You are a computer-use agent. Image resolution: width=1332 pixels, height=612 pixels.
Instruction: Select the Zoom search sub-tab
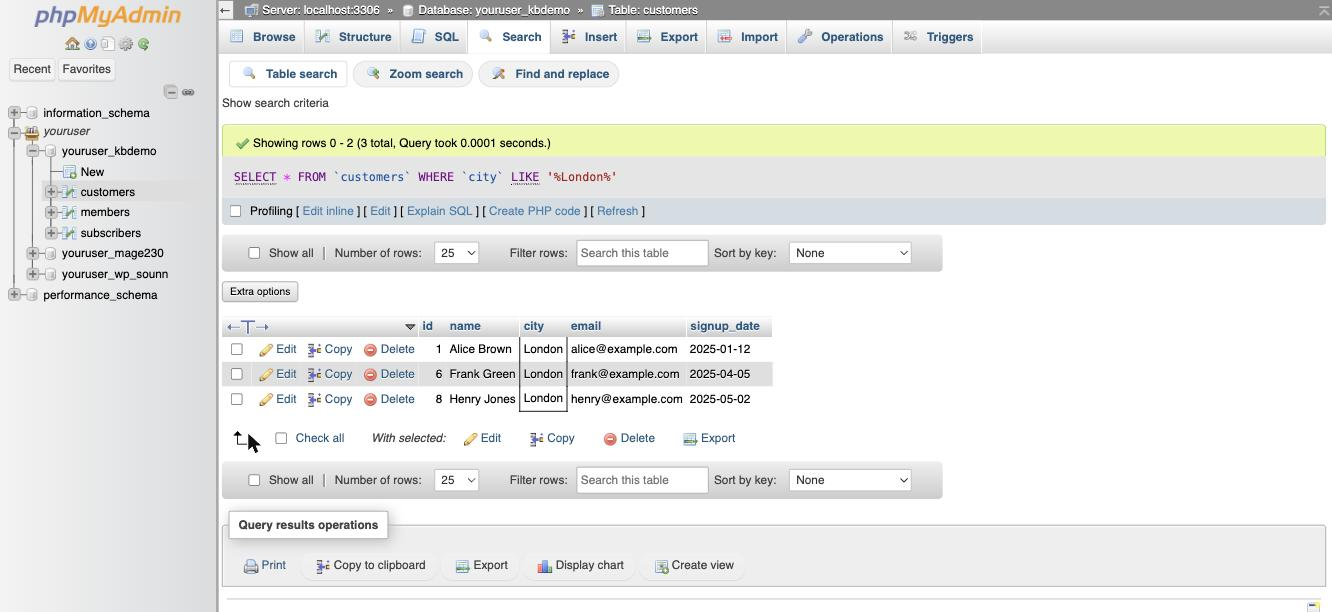click(x=413, y=74)
